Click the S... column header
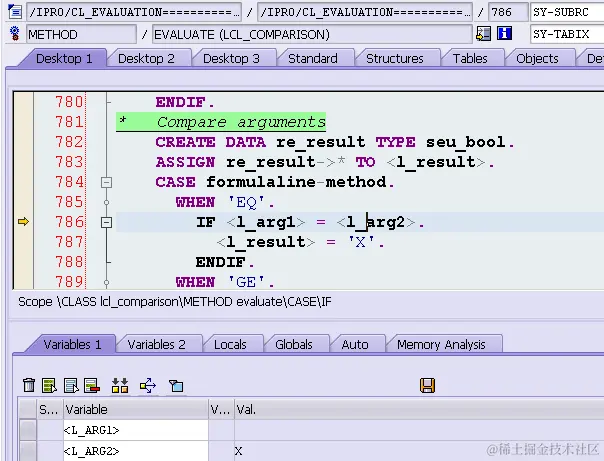This screenshot has width=604, height=461. click(x=50, y=409)
